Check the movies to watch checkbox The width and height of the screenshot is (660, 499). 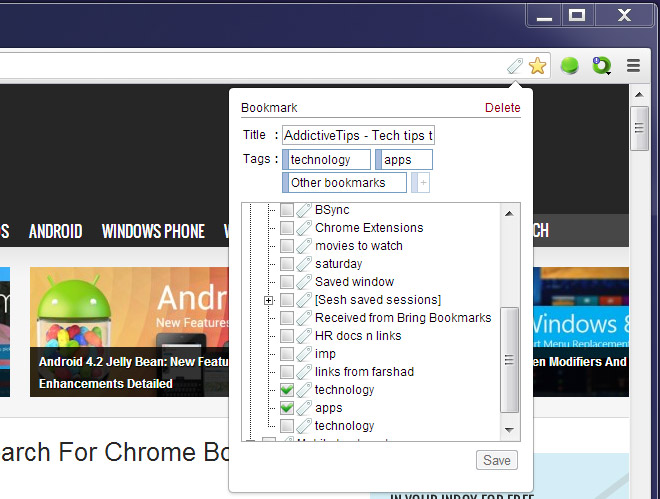click(287, 246)
